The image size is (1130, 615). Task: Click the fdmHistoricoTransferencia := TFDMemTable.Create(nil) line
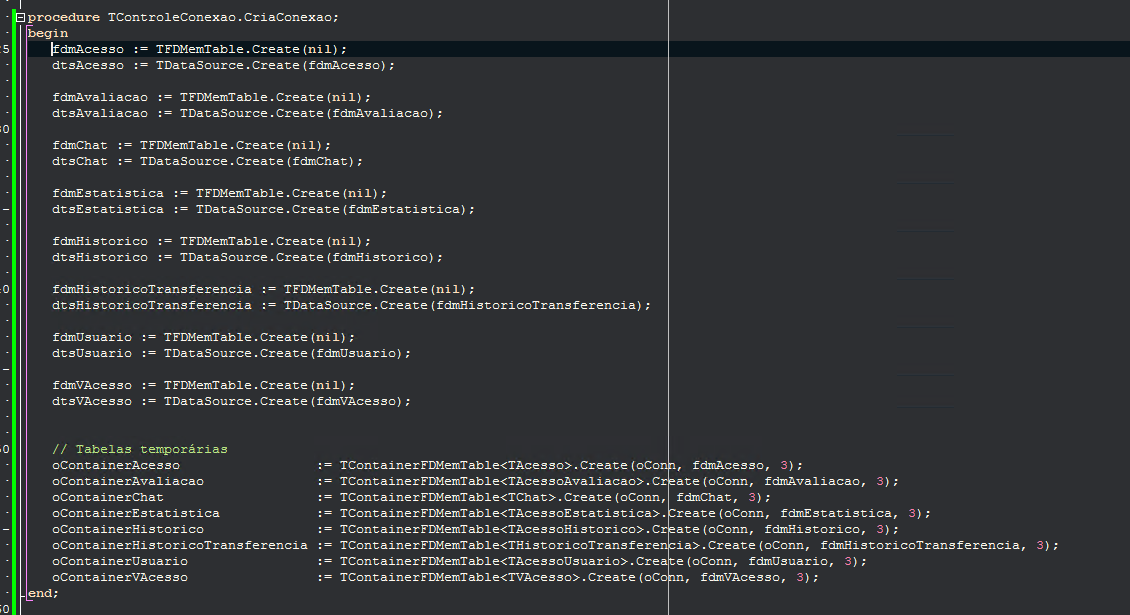point(264,289)
